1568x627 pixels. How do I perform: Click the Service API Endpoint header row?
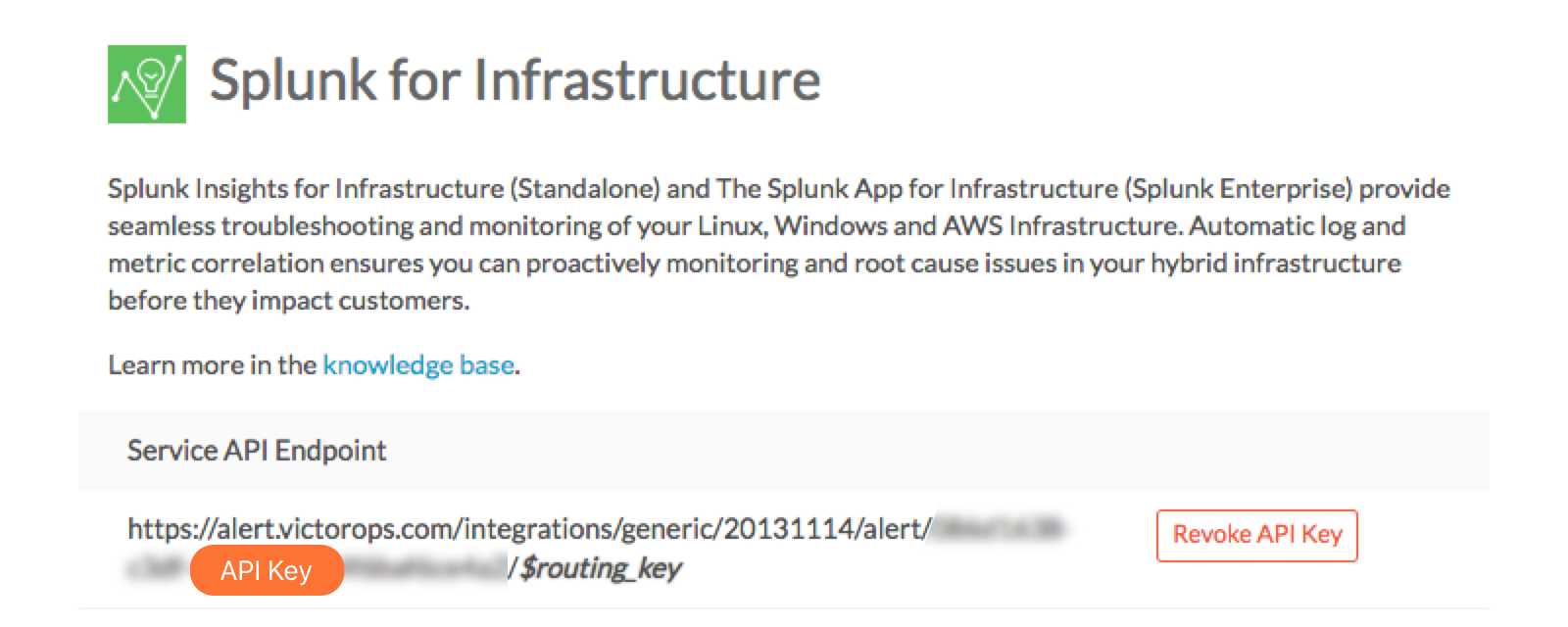tap(784, 451)
